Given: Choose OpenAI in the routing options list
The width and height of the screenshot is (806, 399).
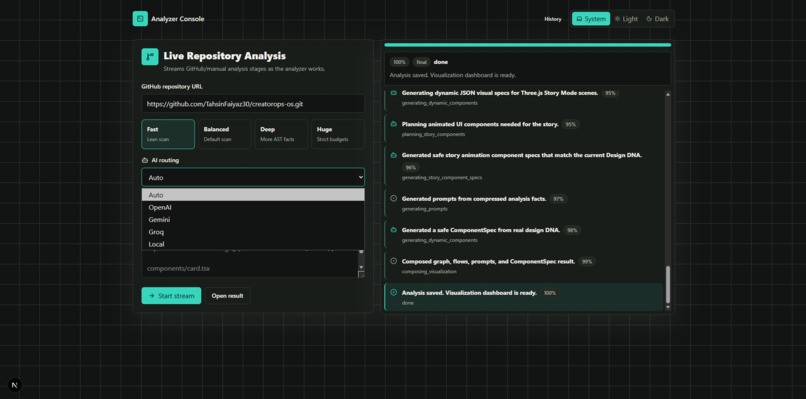Looking at the screenshot, I should [253, 207].
